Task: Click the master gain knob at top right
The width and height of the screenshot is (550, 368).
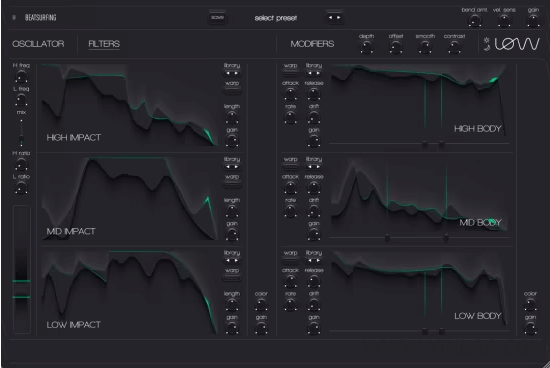Action: 533,21
